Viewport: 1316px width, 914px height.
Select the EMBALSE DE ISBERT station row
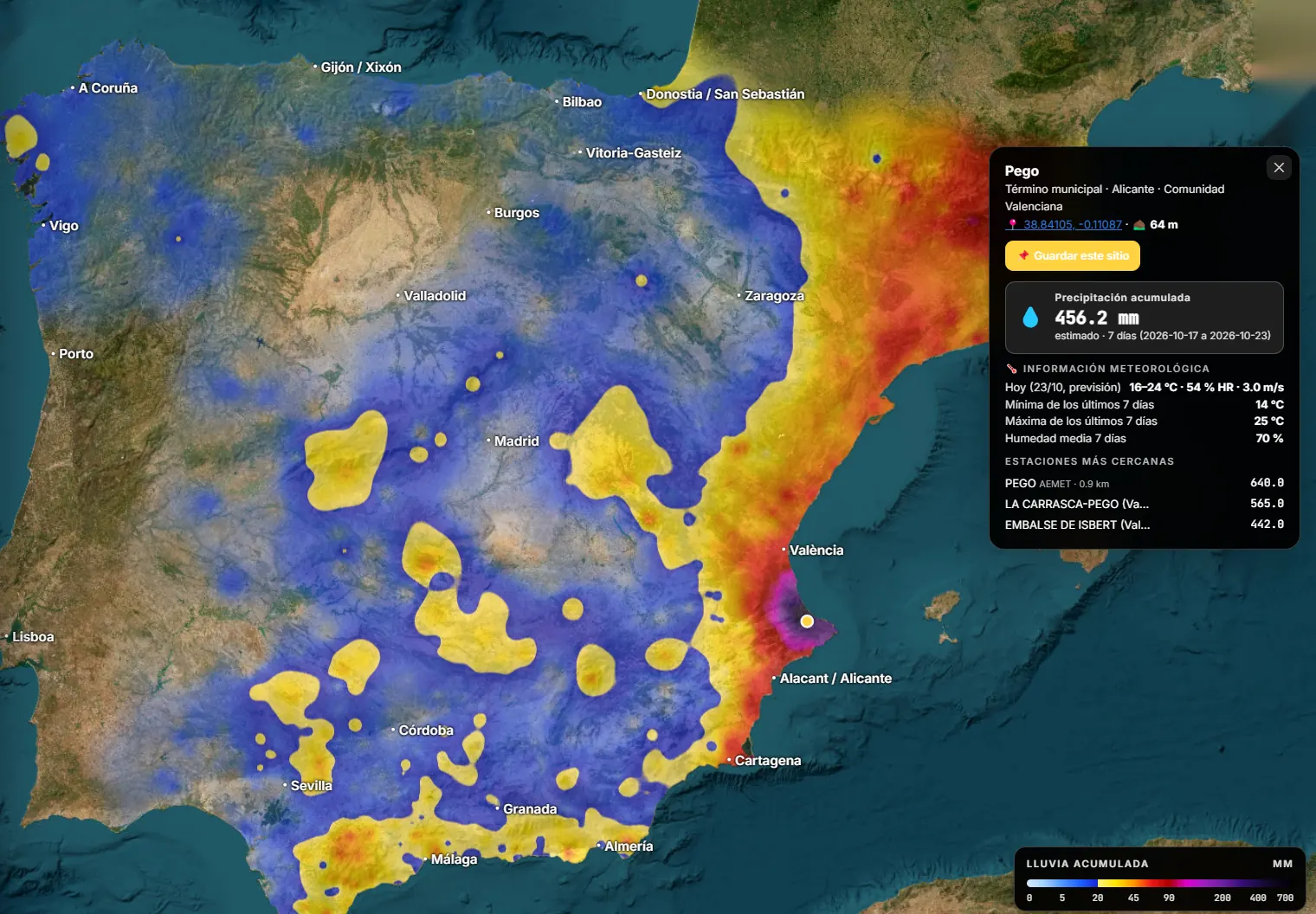coord(1145,525)
